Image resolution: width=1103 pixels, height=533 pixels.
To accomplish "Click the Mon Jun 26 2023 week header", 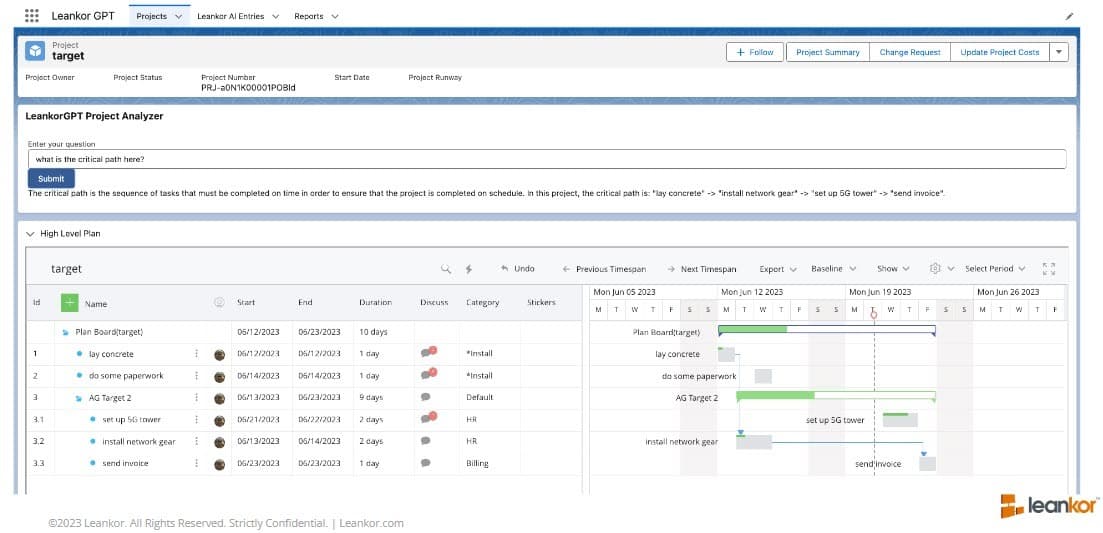I will [x=1008, y=292].
